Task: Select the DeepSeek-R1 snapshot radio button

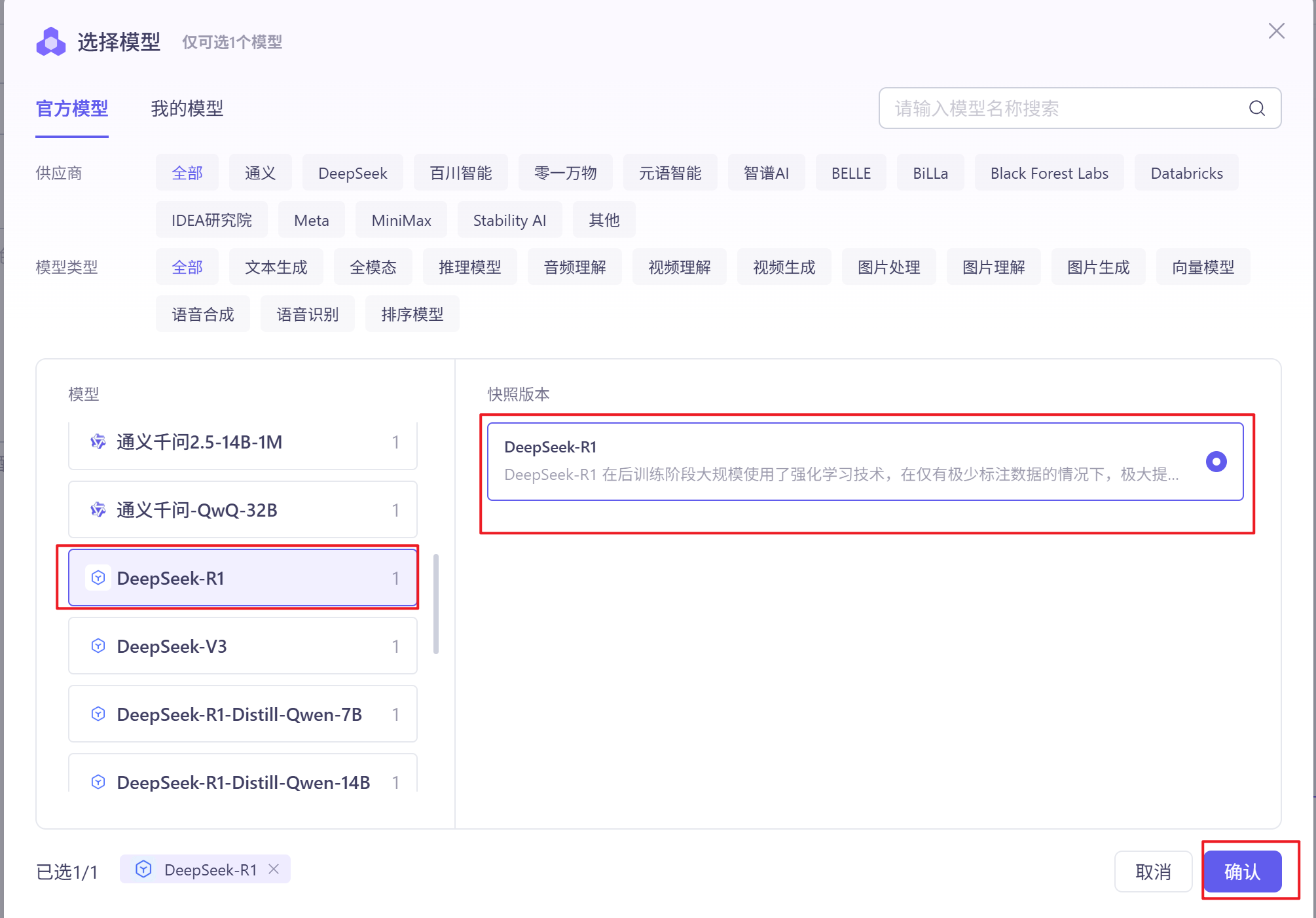Action: [1216, 462]
